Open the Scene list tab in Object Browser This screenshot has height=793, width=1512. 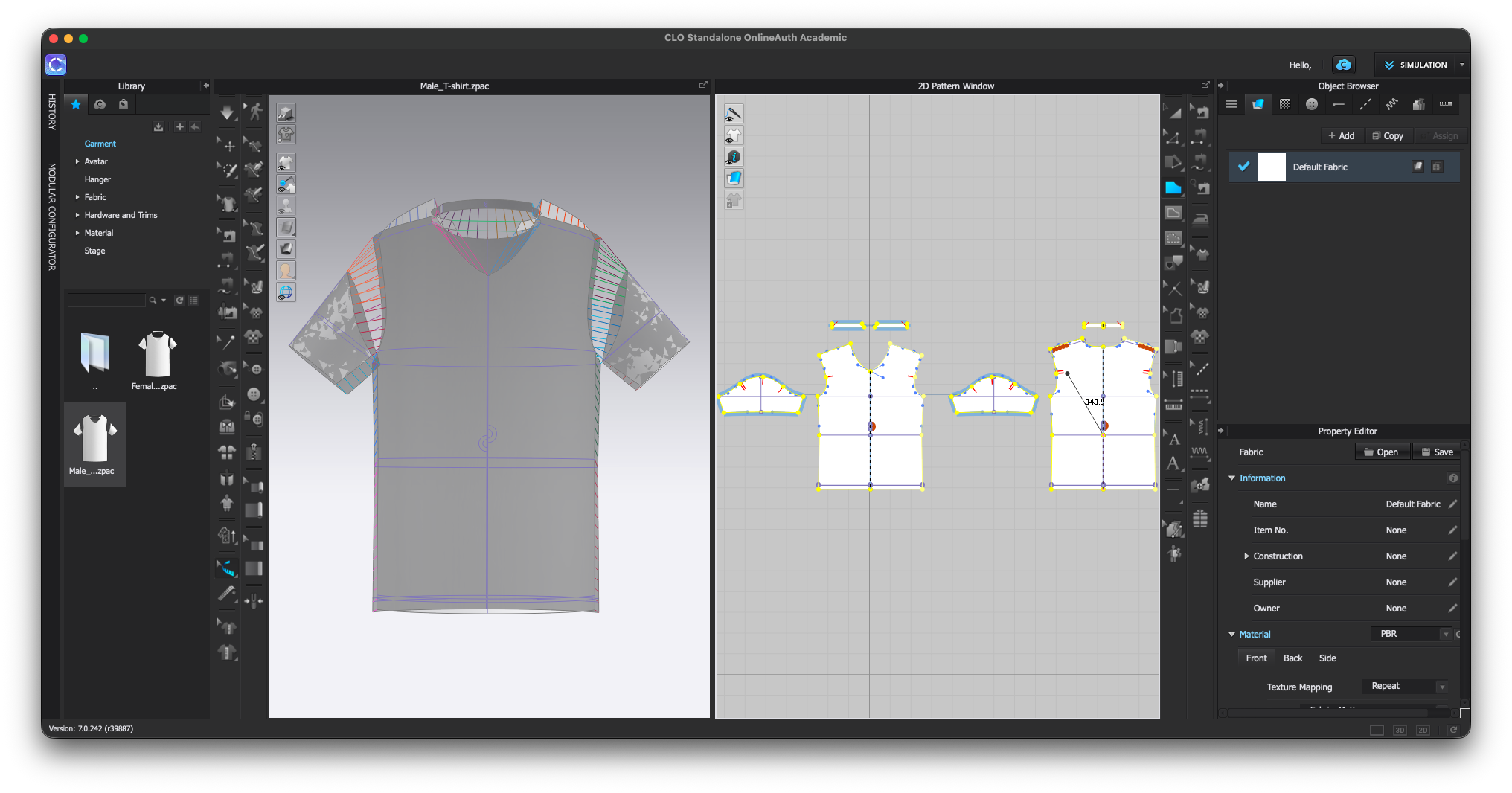pyautogui.click(x=1231, y=104)
